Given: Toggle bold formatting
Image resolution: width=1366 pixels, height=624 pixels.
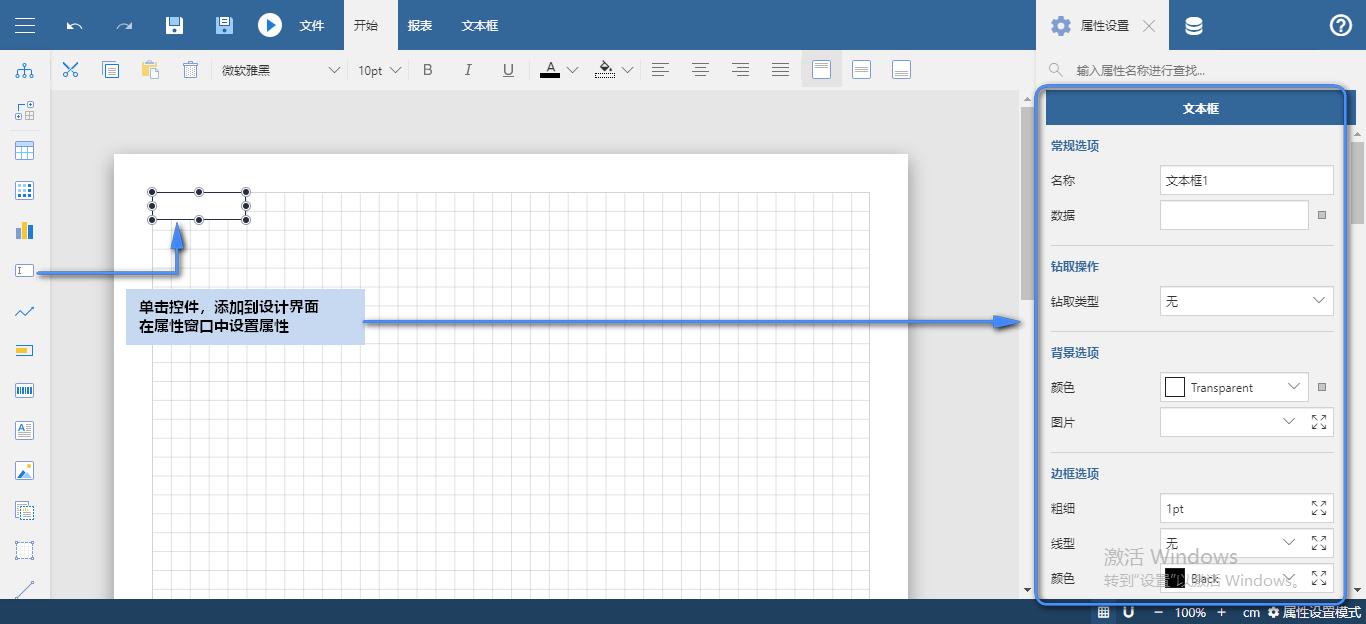Looking at the screenshot, I should [x=428, y=70].
